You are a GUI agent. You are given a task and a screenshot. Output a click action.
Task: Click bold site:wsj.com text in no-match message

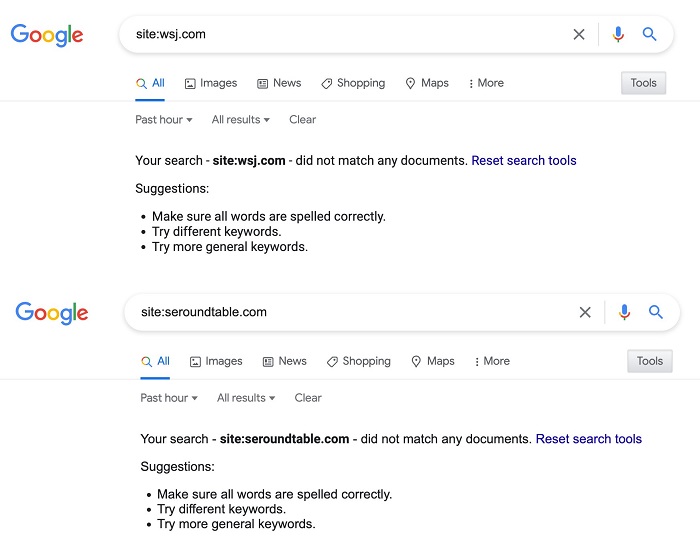(x=249, y=161)
